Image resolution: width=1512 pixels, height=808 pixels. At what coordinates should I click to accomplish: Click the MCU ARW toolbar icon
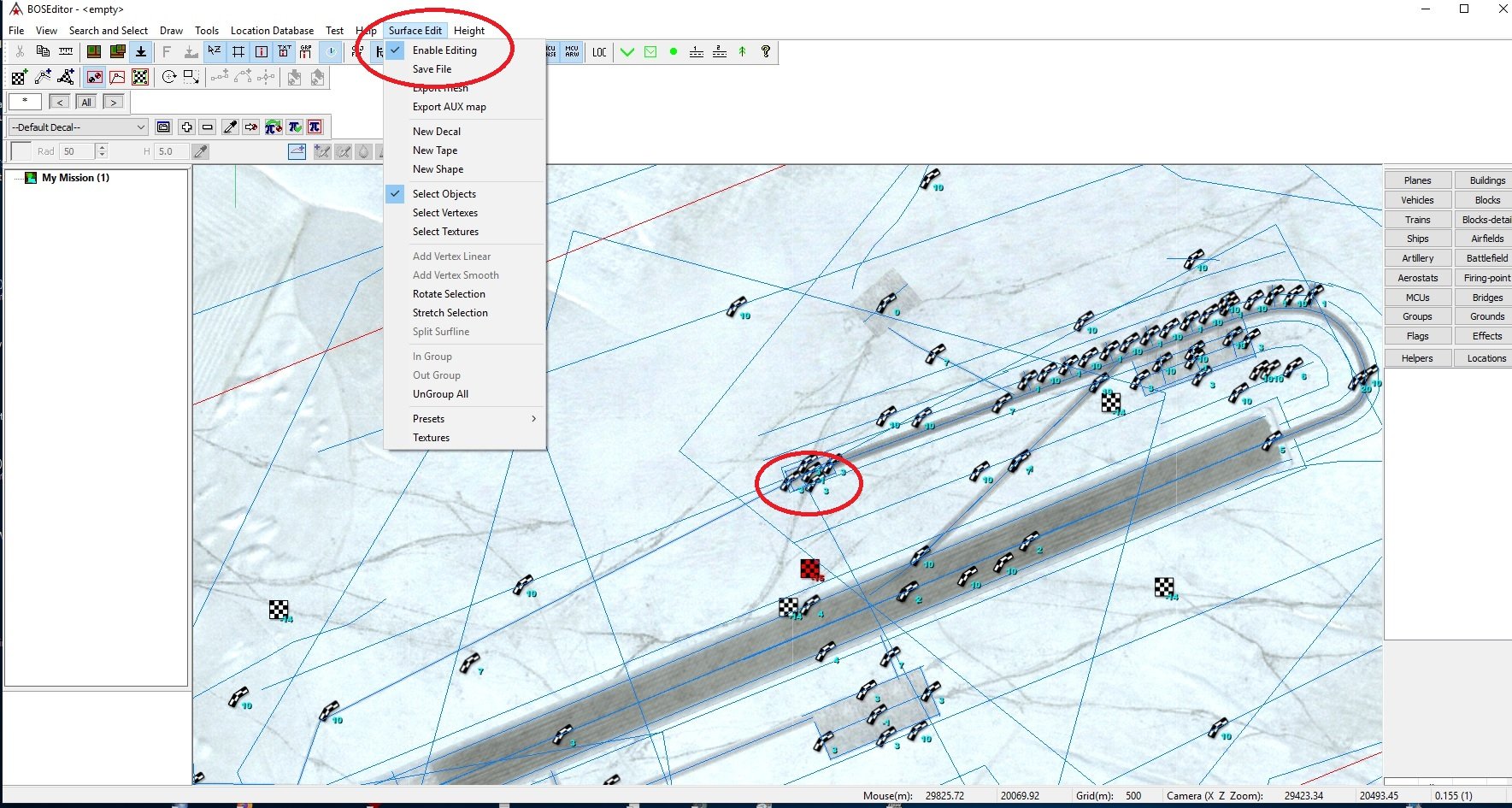point(572,52)
